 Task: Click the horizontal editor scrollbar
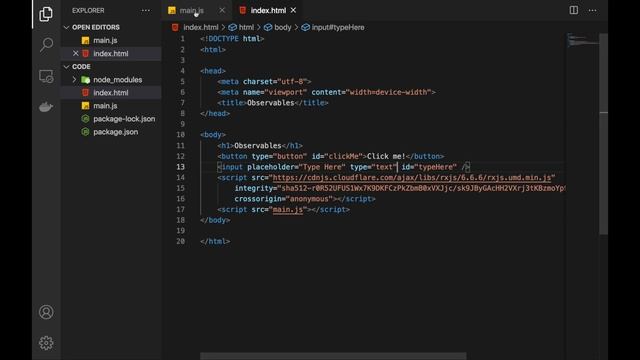[333, 356]
